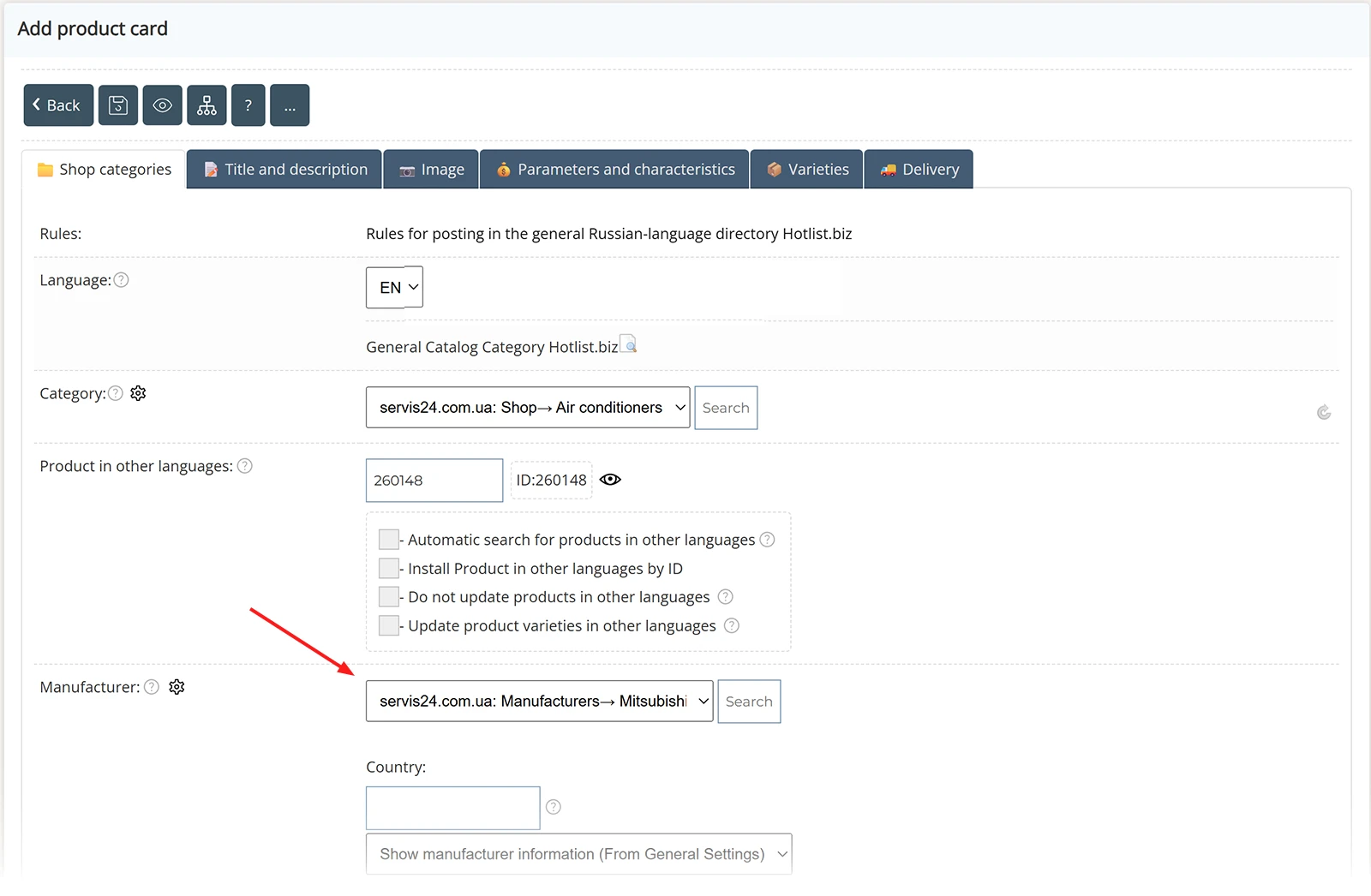
Task: Expand Manufacturer Mitsubishi dropdown
Action: tap(540, 701)
